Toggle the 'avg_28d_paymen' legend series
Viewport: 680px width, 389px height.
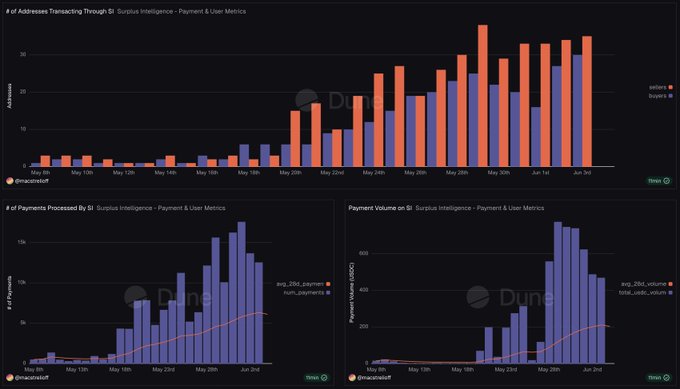[x=303, y=284]
